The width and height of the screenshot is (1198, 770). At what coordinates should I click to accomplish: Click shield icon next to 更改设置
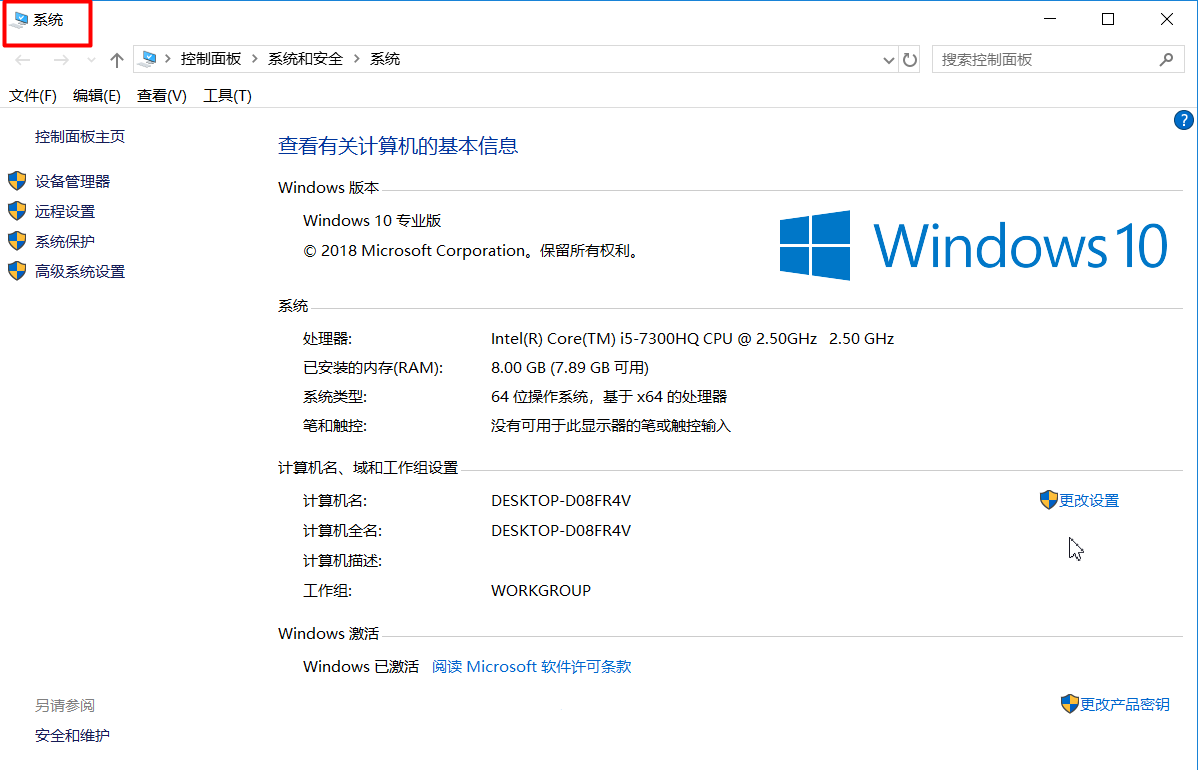pos(1049,500)
